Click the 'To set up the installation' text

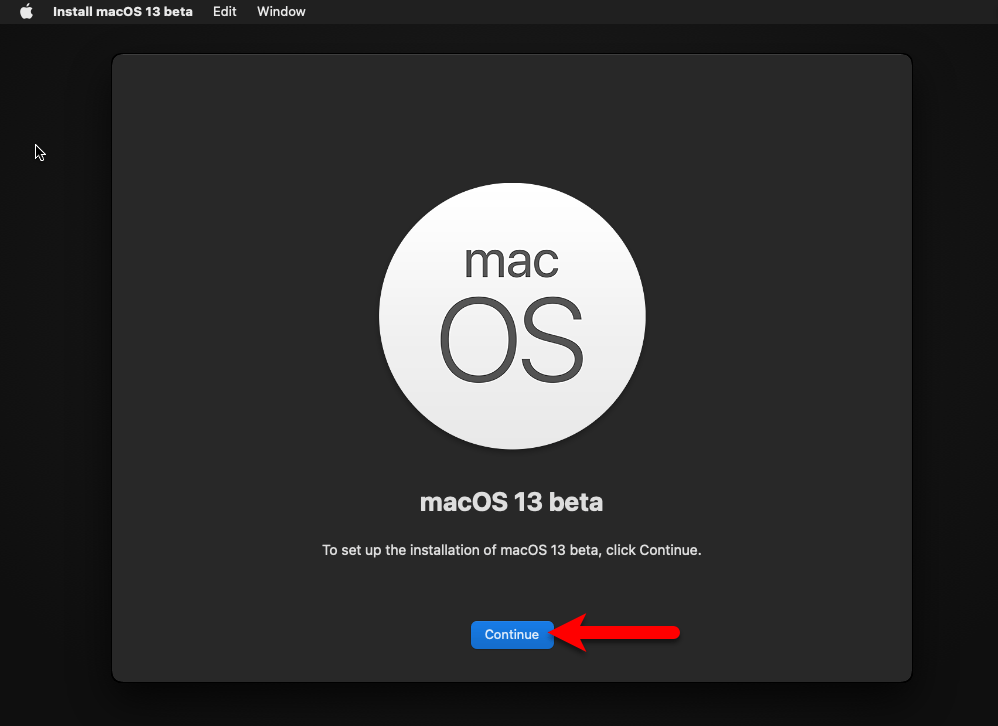tap(512, 550)
